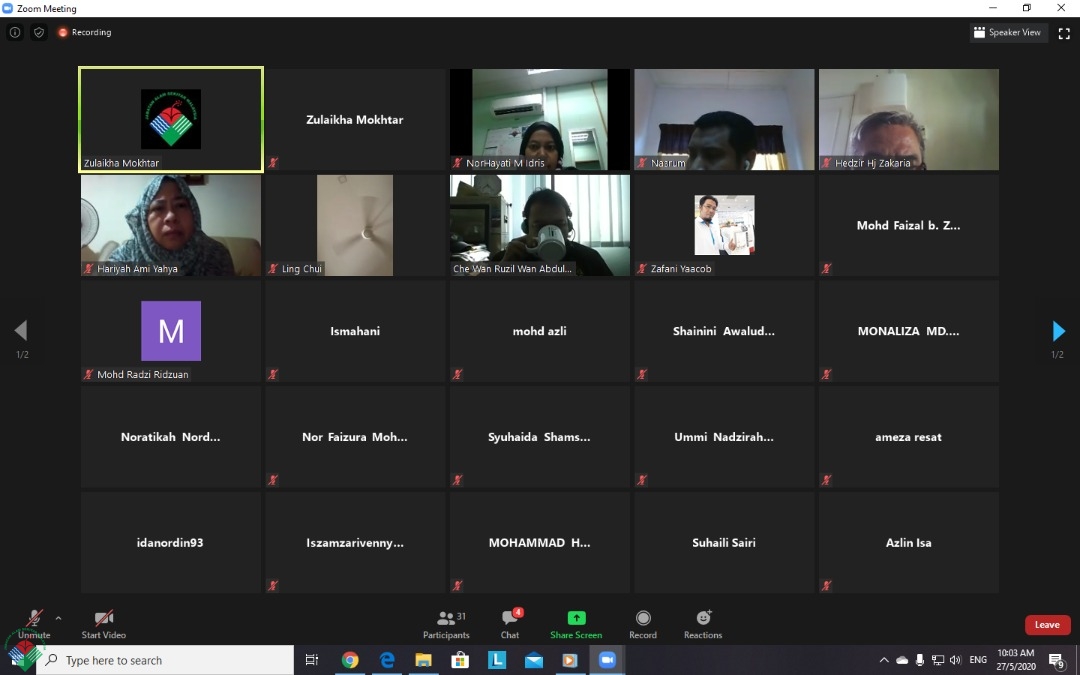Screen dimensions: 1080x675
Task: Click muted mic icon on Azlin Isa tile
Action: [x=827, y=586]
